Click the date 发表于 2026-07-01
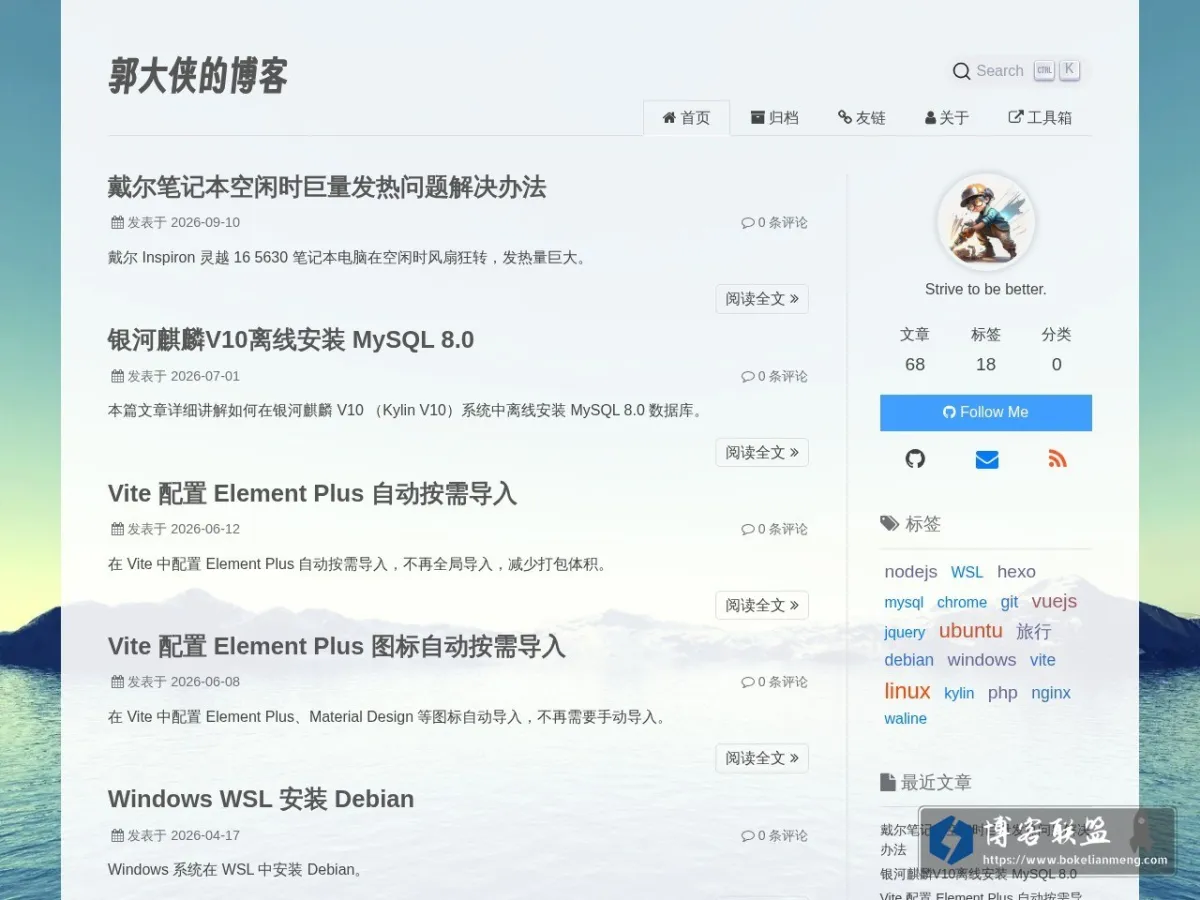Viewport: 1200px width, 900px height. click(x=175, y=376)
